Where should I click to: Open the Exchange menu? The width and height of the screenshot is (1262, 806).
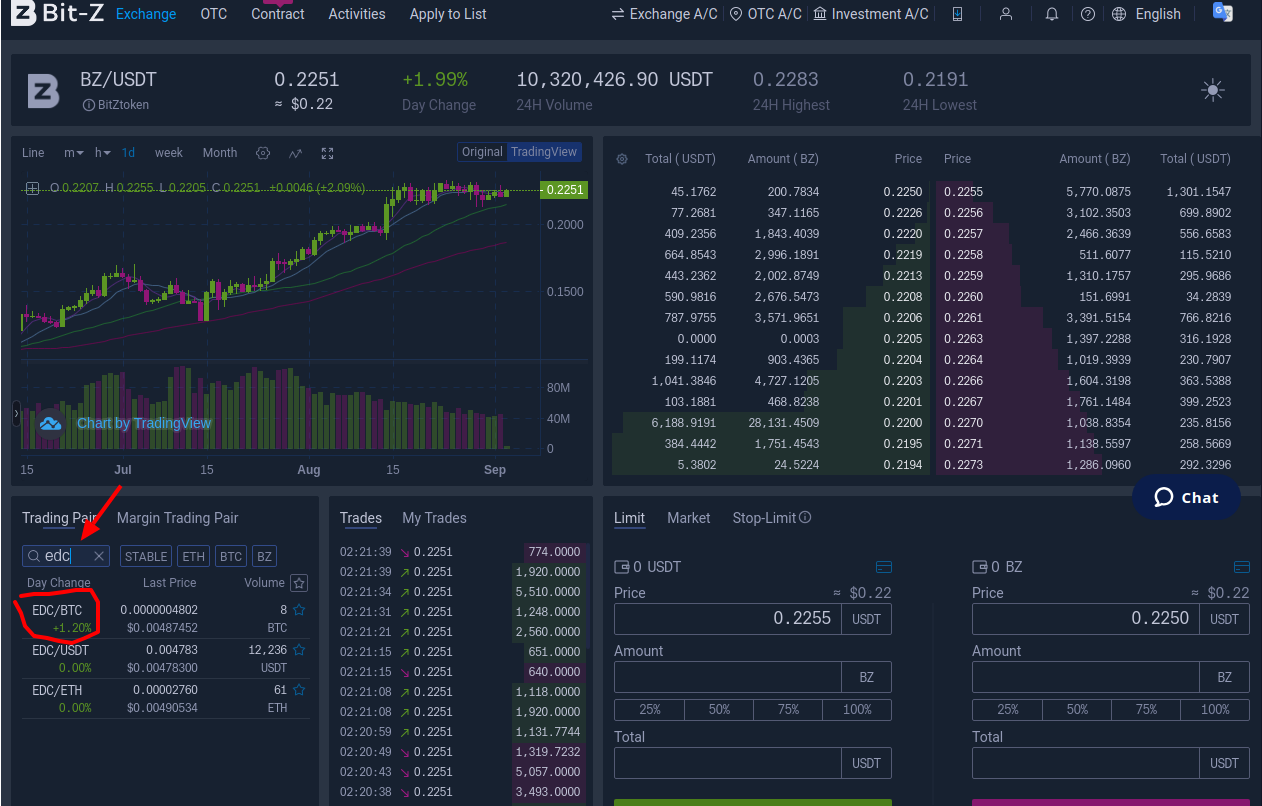coord(146,14)
